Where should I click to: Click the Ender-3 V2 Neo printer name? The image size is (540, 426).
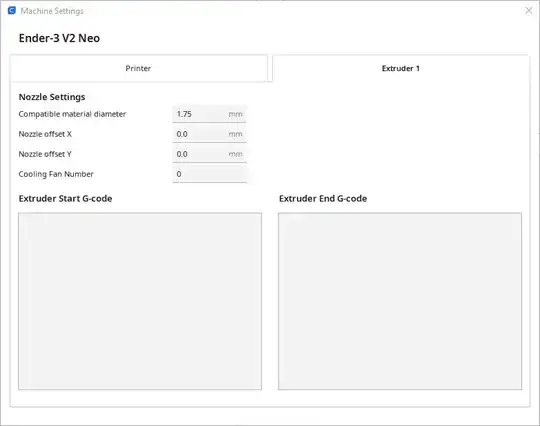pos(59,38)
